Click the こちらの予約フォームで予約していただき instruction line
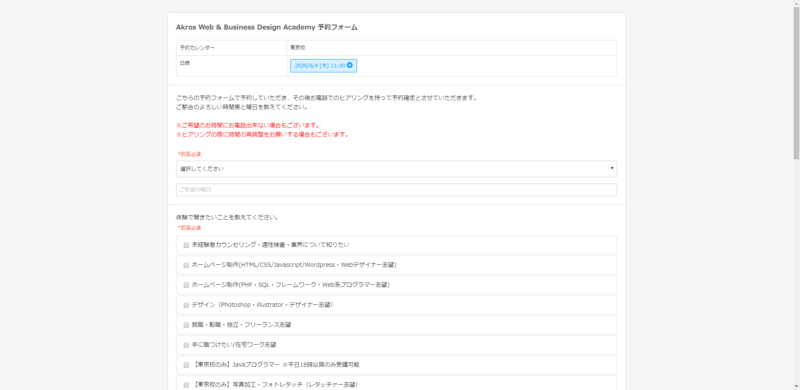The width and height of the screenshot is (800, 390). [x=327, y=98]
